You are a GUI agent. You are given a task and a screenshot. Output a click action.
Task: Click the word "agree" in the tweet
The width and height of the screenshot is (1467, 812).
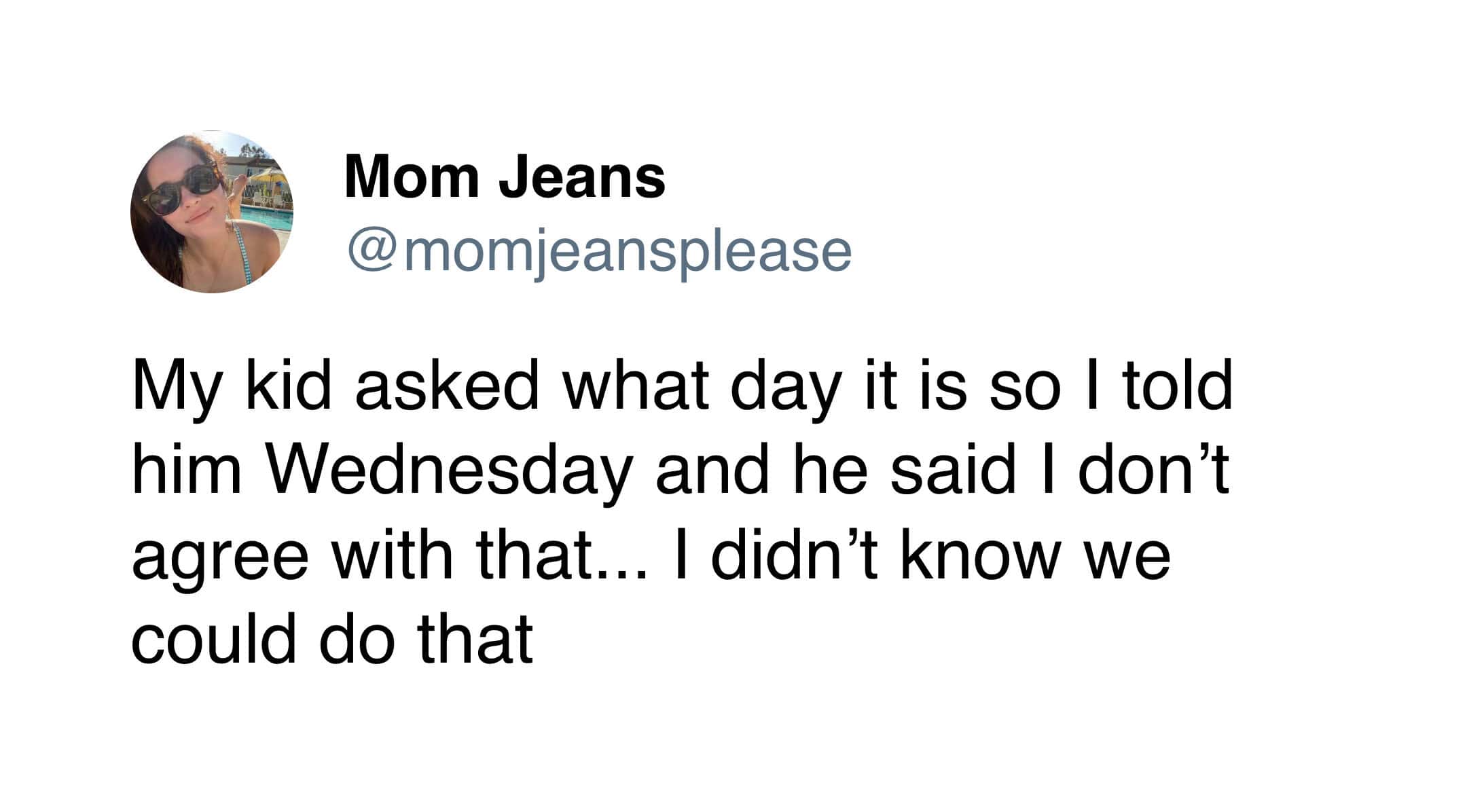click(x=220, y=557)
